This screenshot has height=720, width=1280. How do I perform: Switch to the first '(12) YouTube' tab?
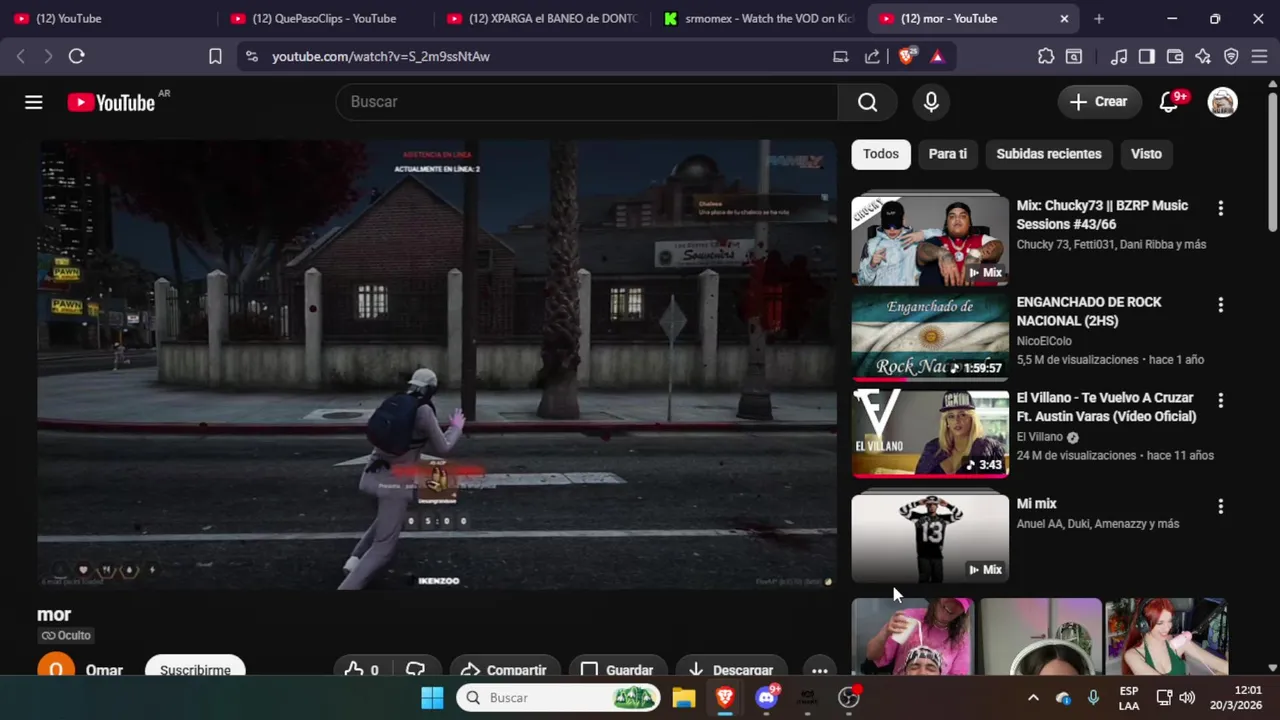click(108, 18)
